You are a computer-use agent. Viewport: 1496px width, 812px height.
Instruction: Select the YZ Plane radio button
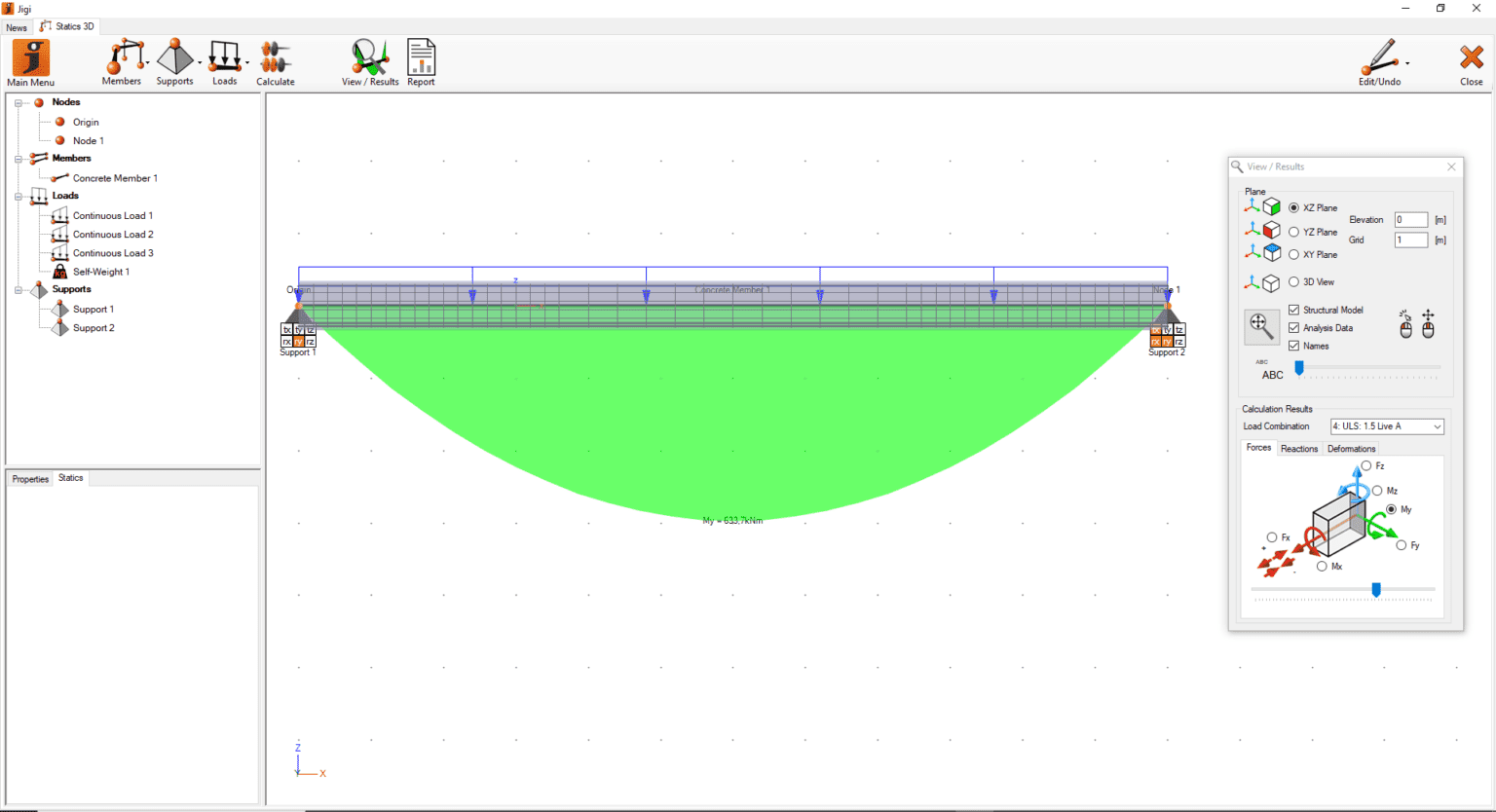[x=1293, y=232]
